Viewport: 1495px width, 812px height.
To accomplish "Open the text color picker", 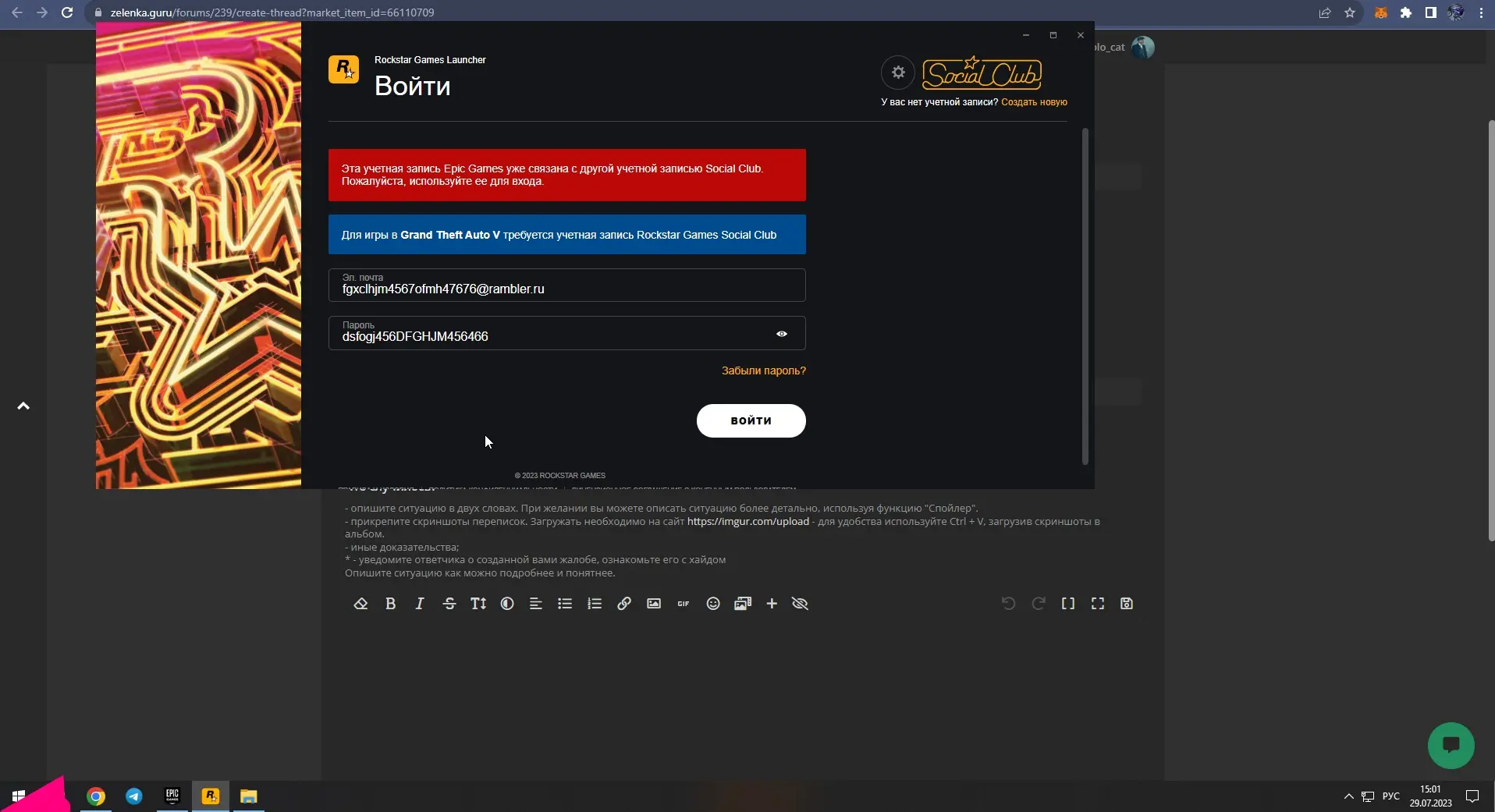I will click(507, 604).
